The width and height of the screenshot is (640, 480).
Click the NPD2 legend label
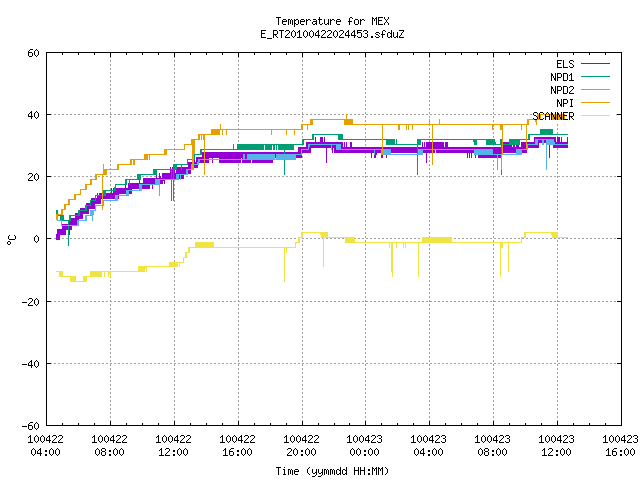[562, 90]
